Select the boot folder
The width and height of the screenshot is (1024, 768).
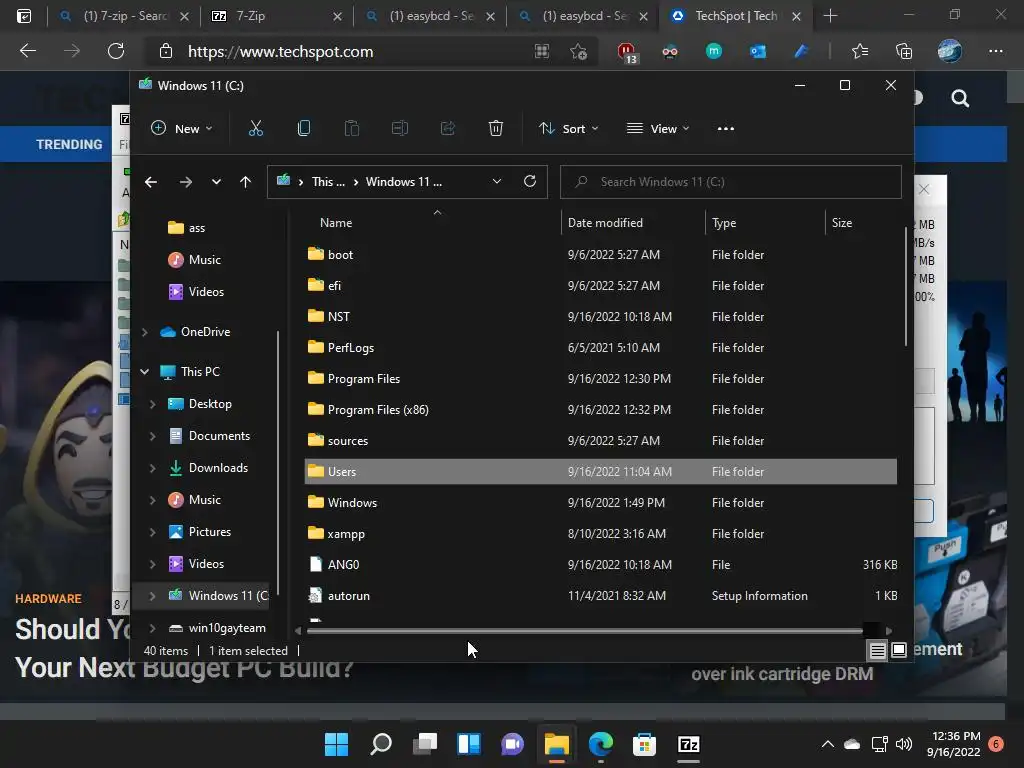click(x=600, y=255)
